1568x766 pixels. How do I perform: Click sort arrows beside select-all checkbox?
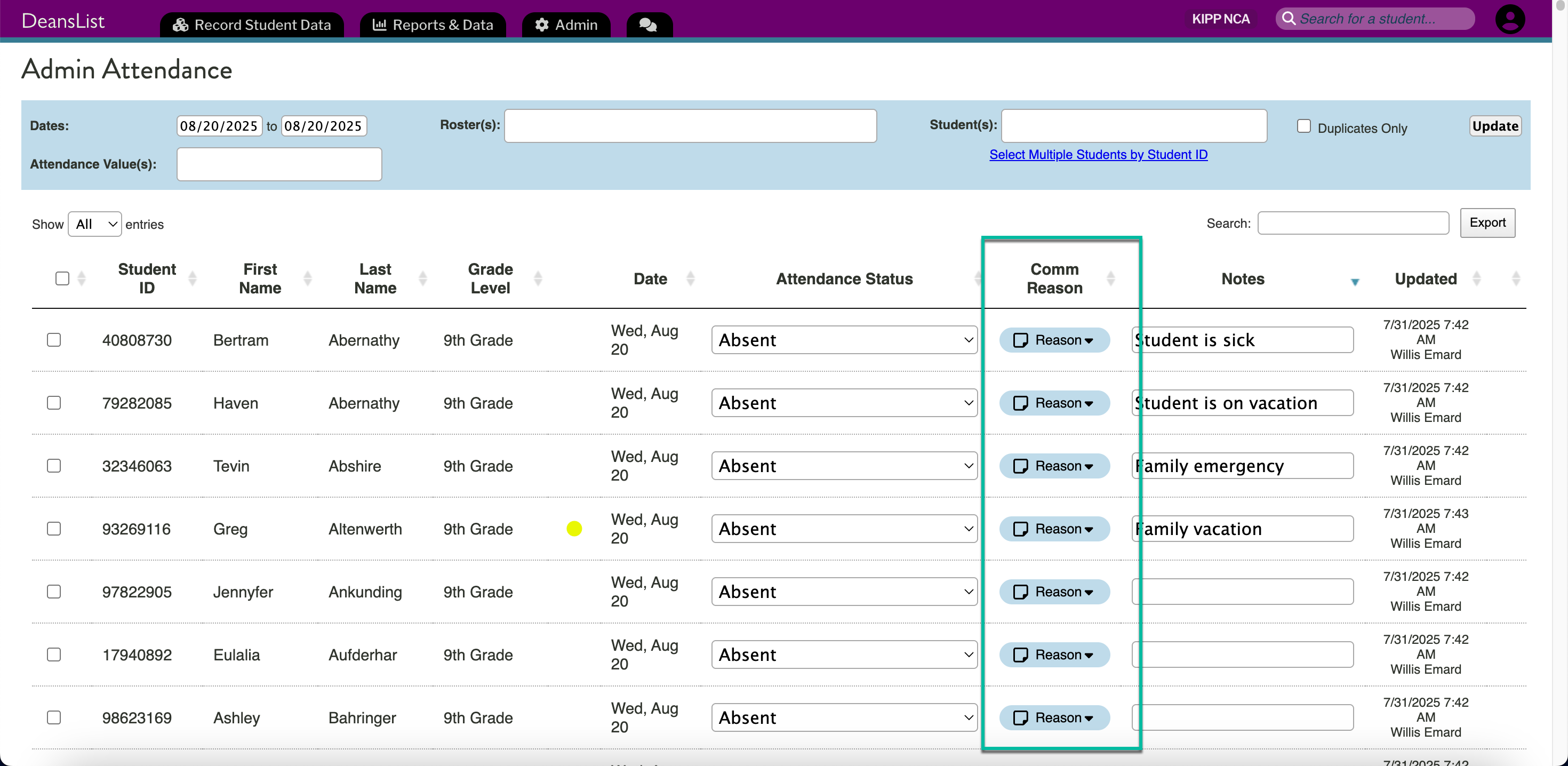coord(81,279)
